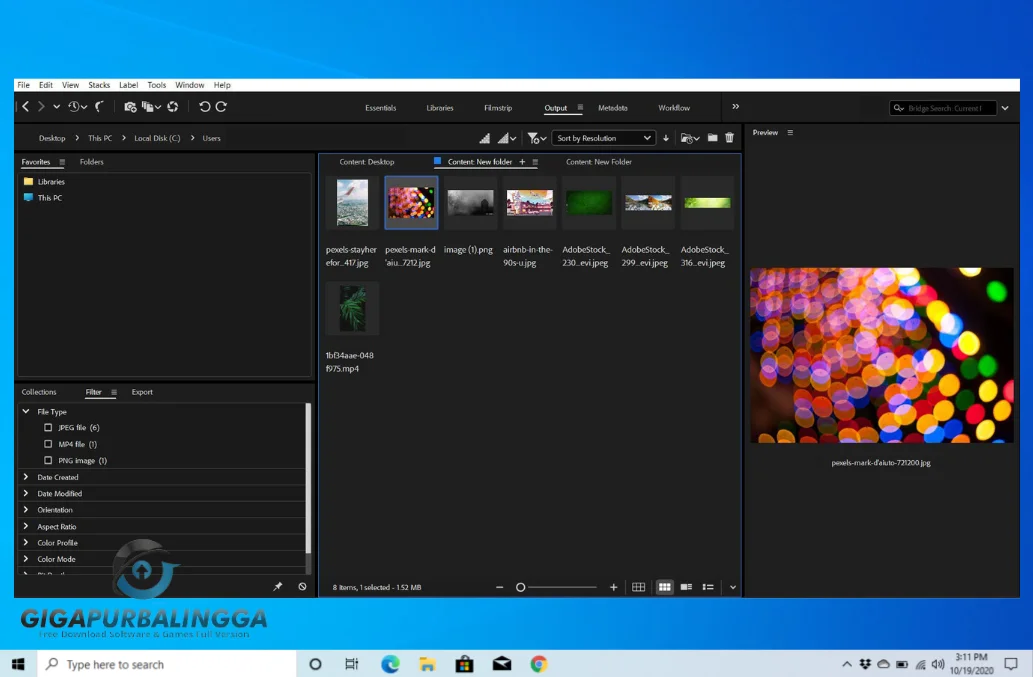The height and width of the screenshot is (677, 1033).
Task: Create a new folder
Action: pyautogui.click(x=712, y=137)
